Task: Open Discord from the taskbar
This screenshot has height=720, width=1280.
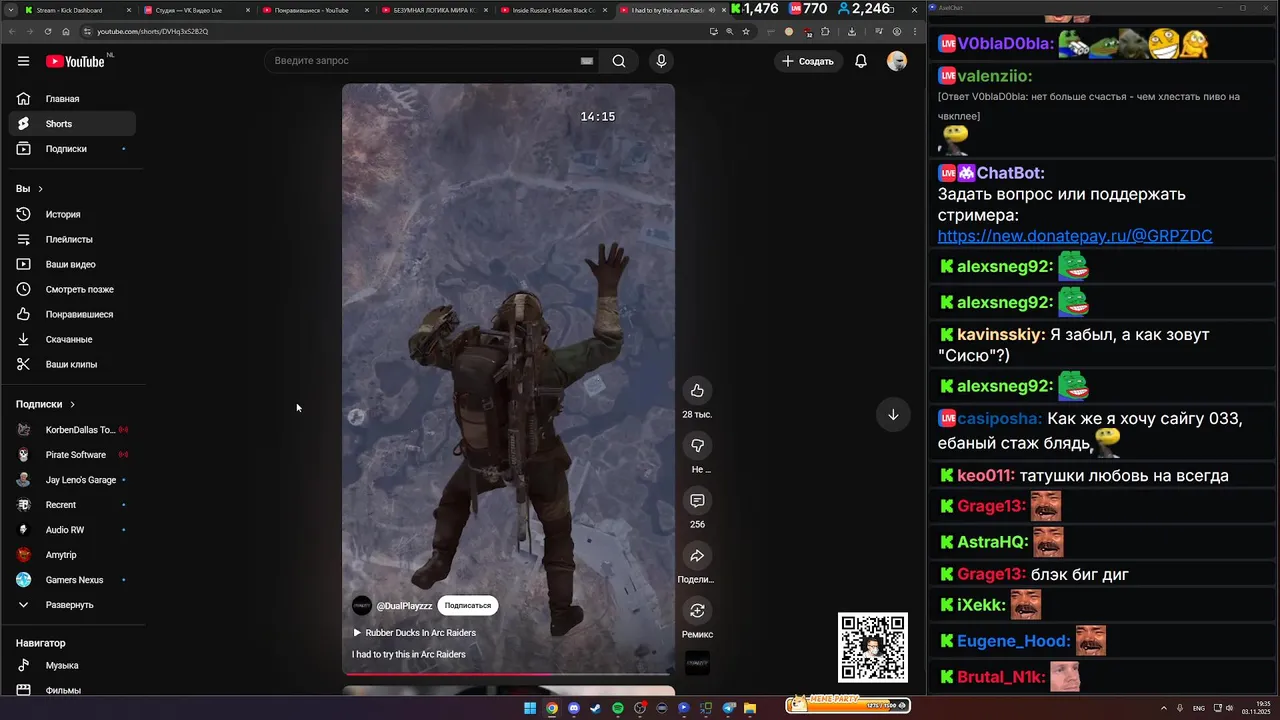Action: [x=574, y=708]
